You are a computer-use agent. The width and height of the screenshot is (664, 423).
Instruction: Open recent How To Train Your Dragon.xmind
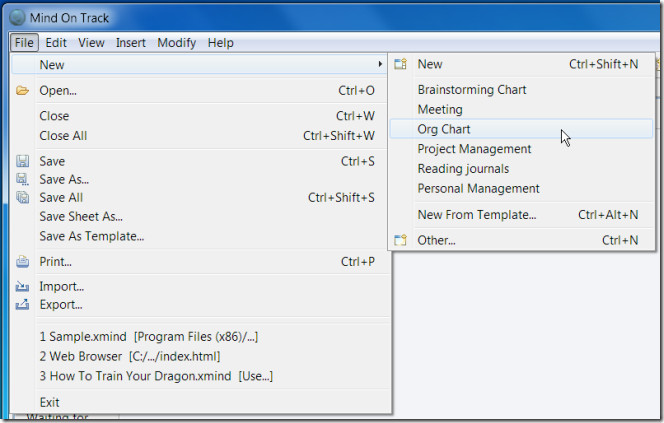[201, 376]
